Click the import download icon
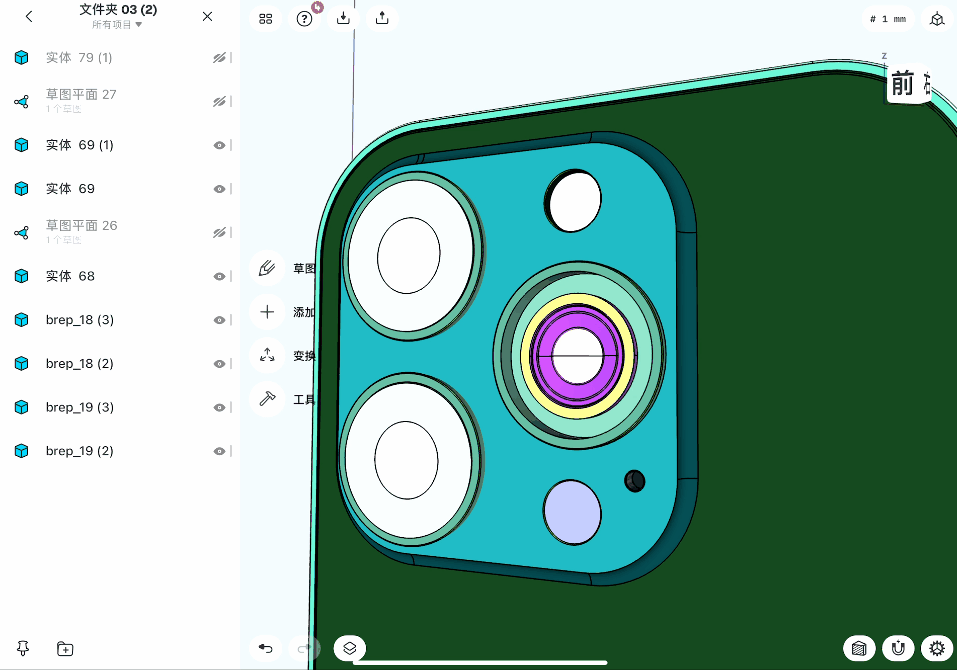 pos(343,18)
